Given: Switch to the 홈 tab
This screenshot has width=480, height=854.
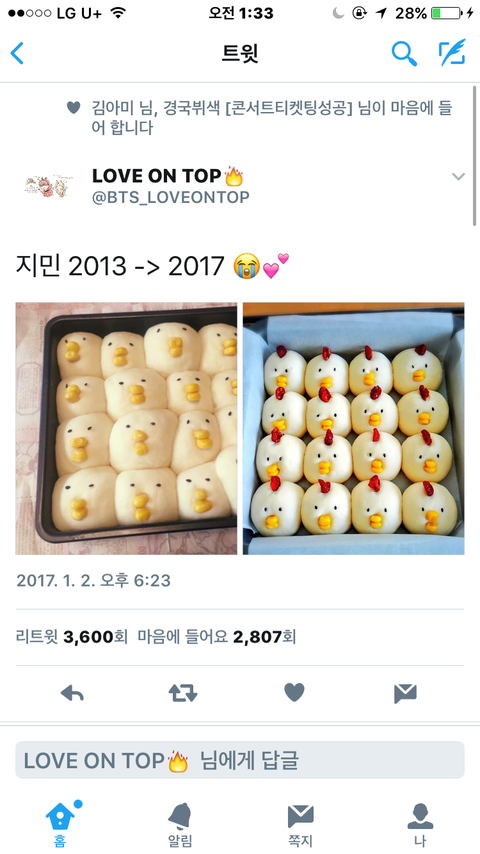Looking at the screenshot, I should click(60, 824).
